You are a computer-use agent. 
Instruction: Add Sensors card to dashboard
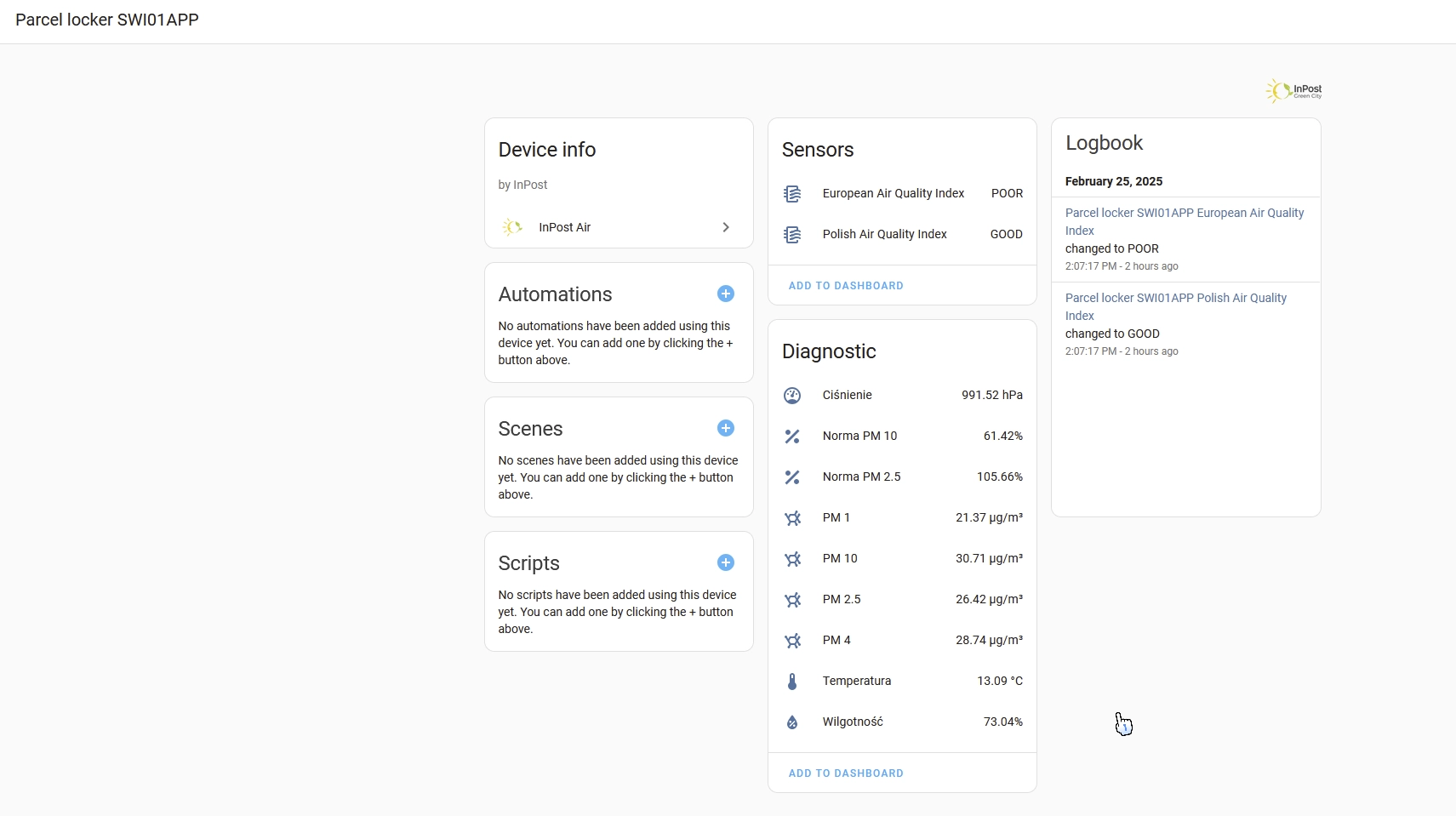tap(846, 286)
